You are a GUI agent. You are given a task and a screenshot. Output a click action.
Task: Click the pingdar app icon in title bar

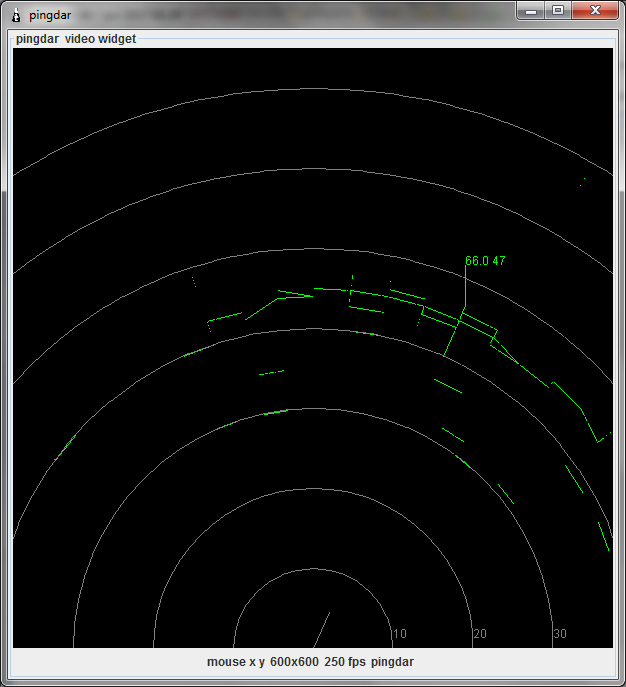pos(16,15)
